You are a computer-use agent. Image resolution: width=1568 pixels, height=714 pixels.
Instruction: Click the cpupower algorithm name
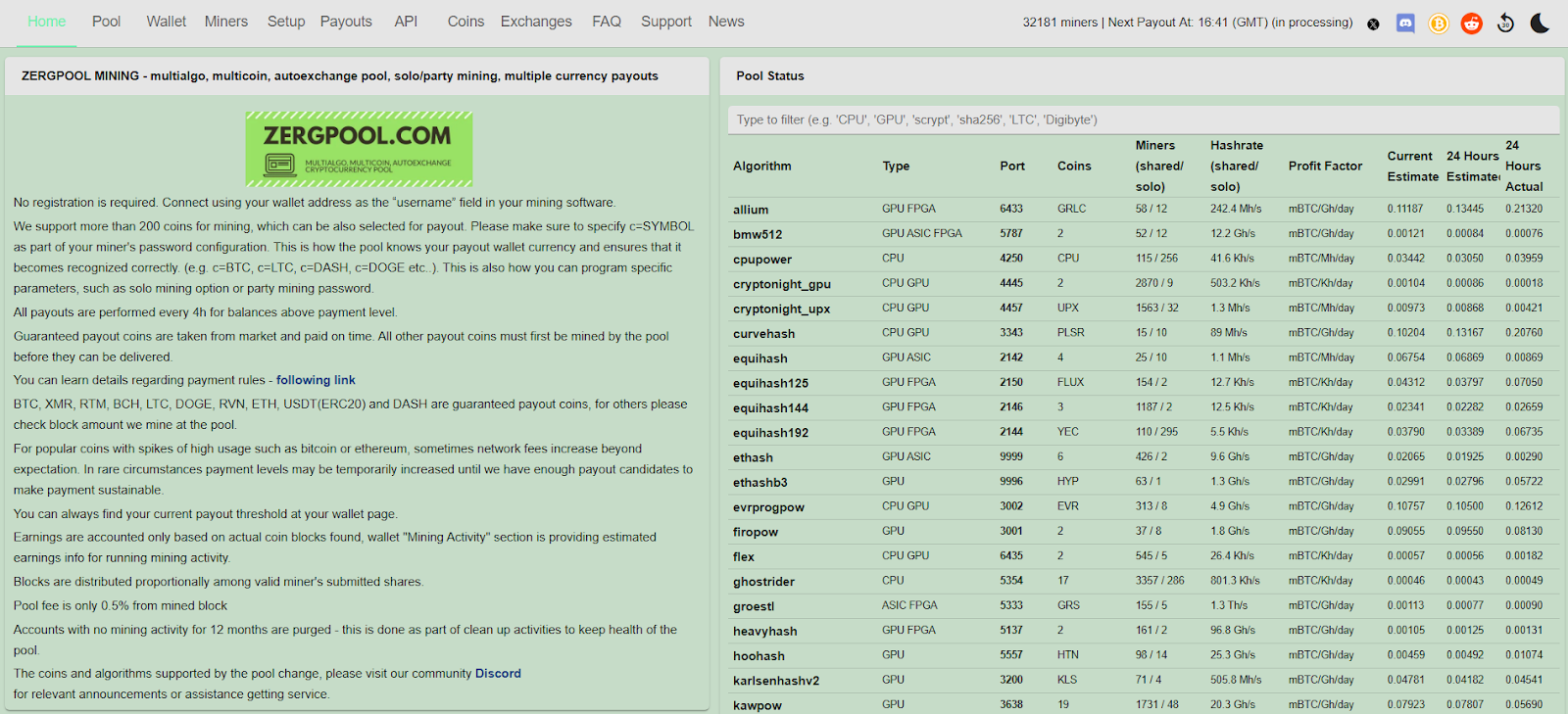pyautogui.click(x=762, y=259)
